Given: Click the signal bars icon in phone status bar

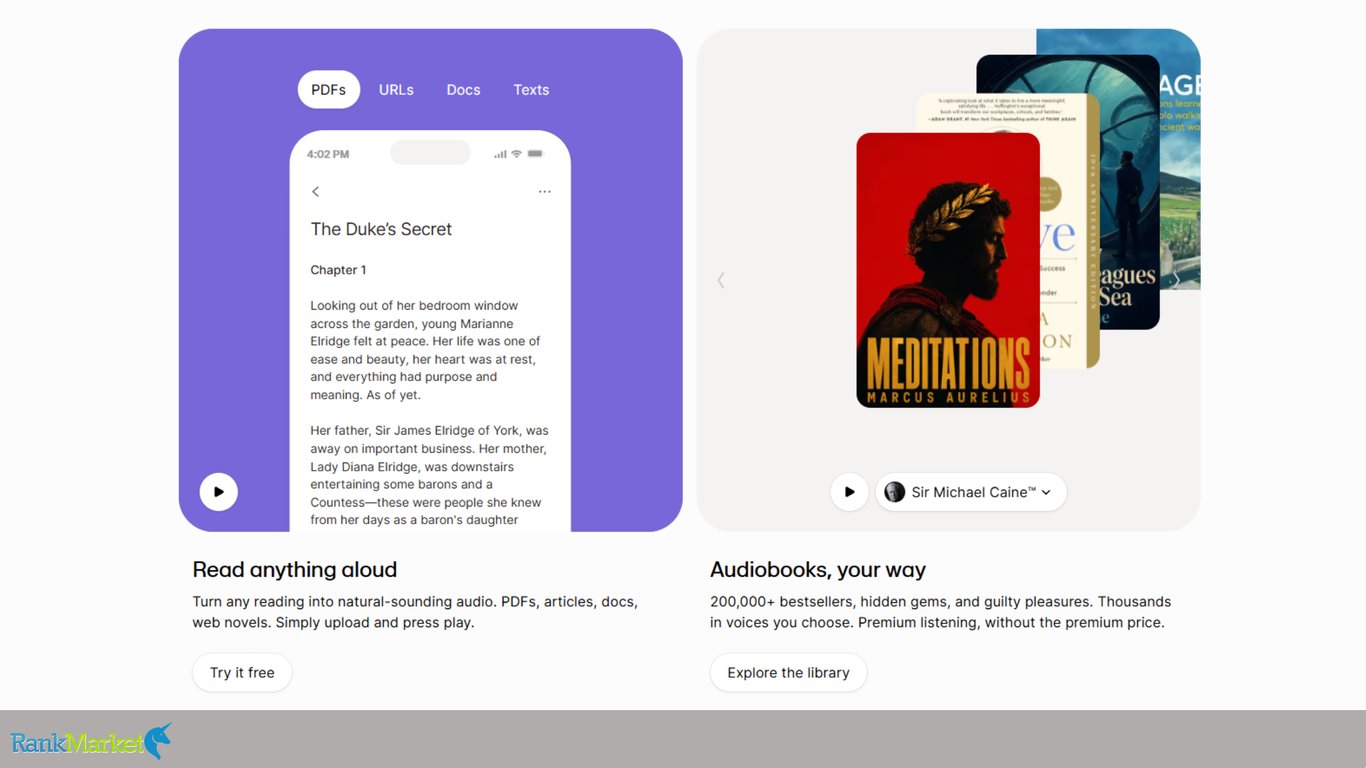Looking at the screenshot, I should [x=501, y=154].
